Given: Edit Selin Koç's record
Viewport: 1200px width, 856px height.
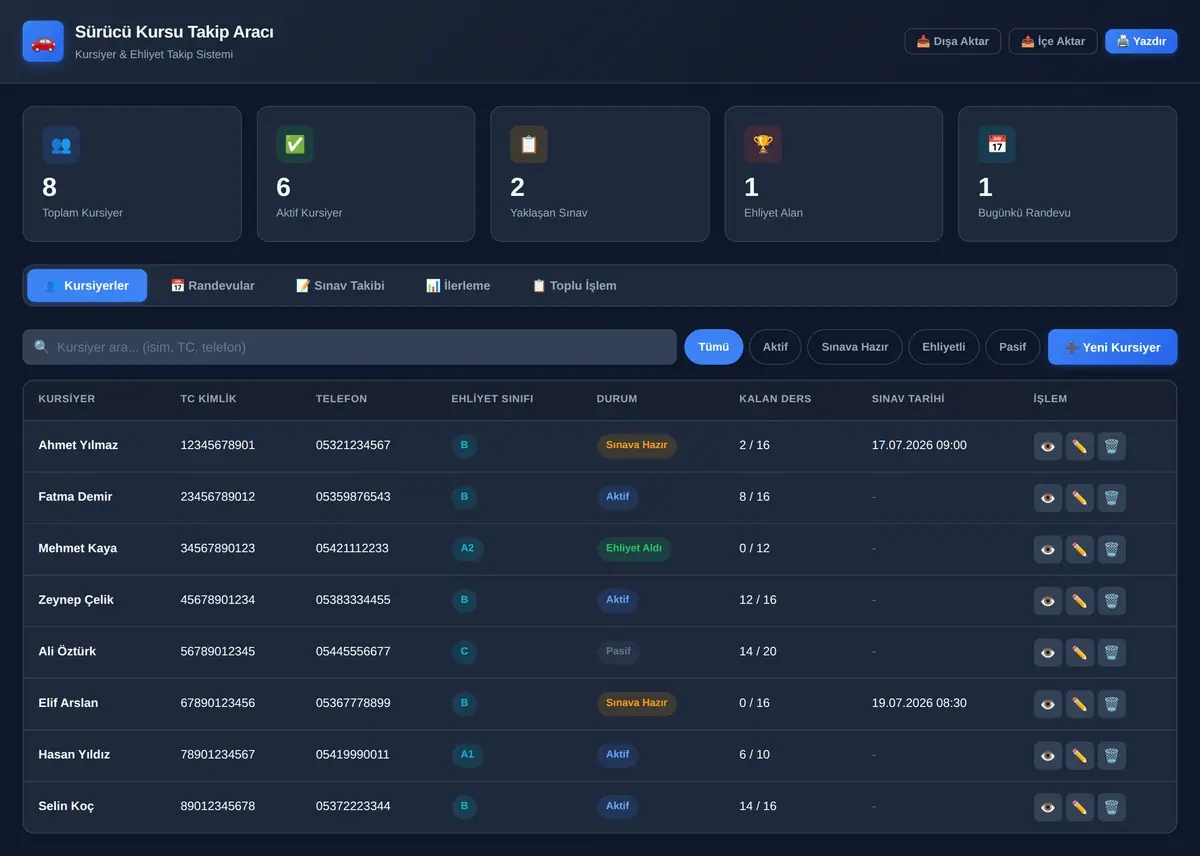Looking at the screenshot, I should pos(1080,807).
